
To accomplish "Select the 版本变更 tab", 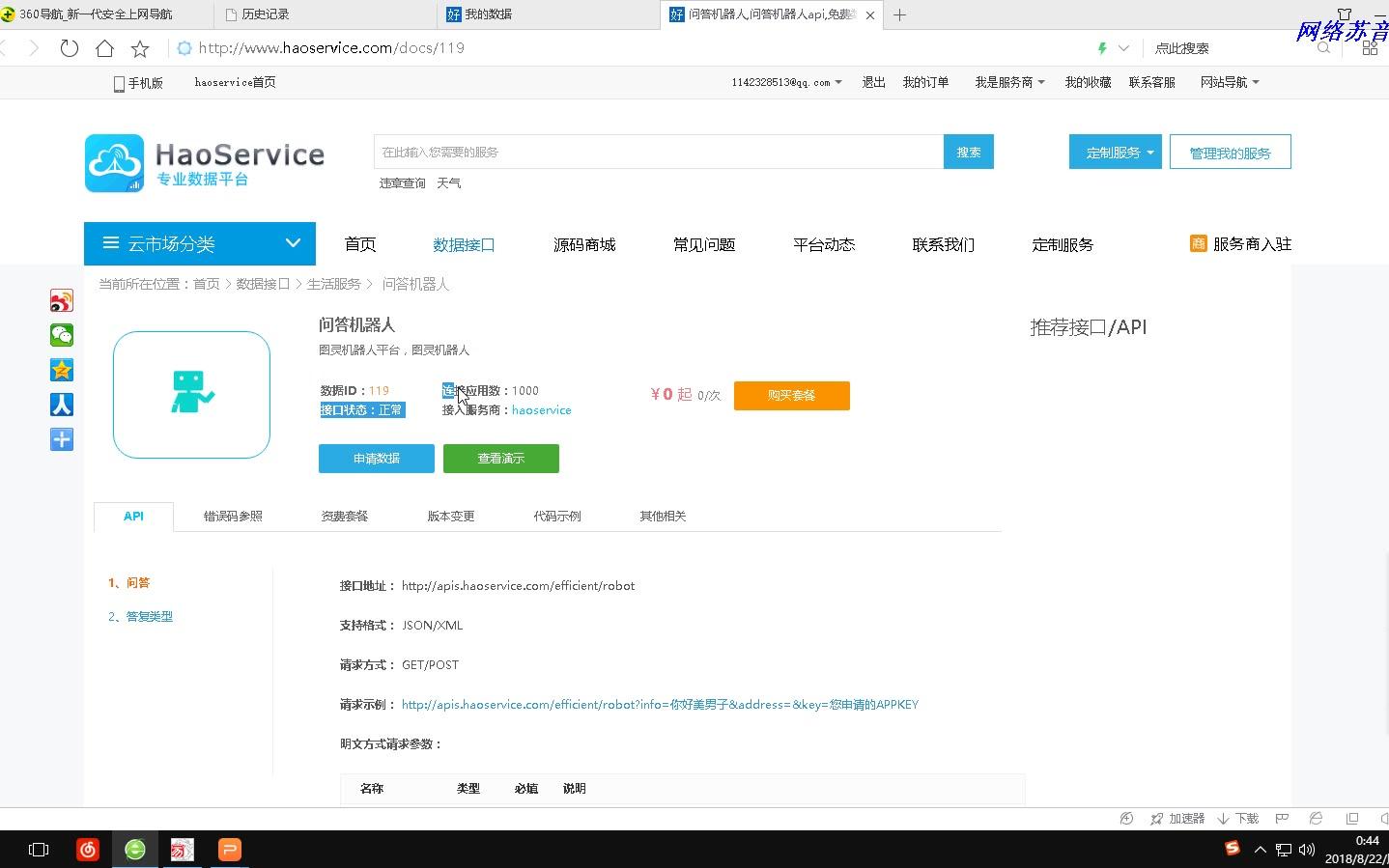I will pos(451,516).
